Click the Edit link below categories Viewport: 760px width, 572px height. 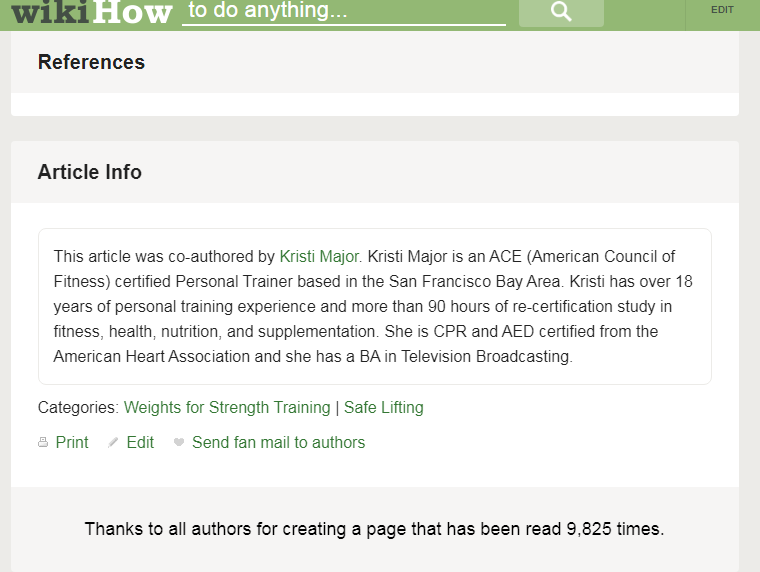(x=140, y=442)
